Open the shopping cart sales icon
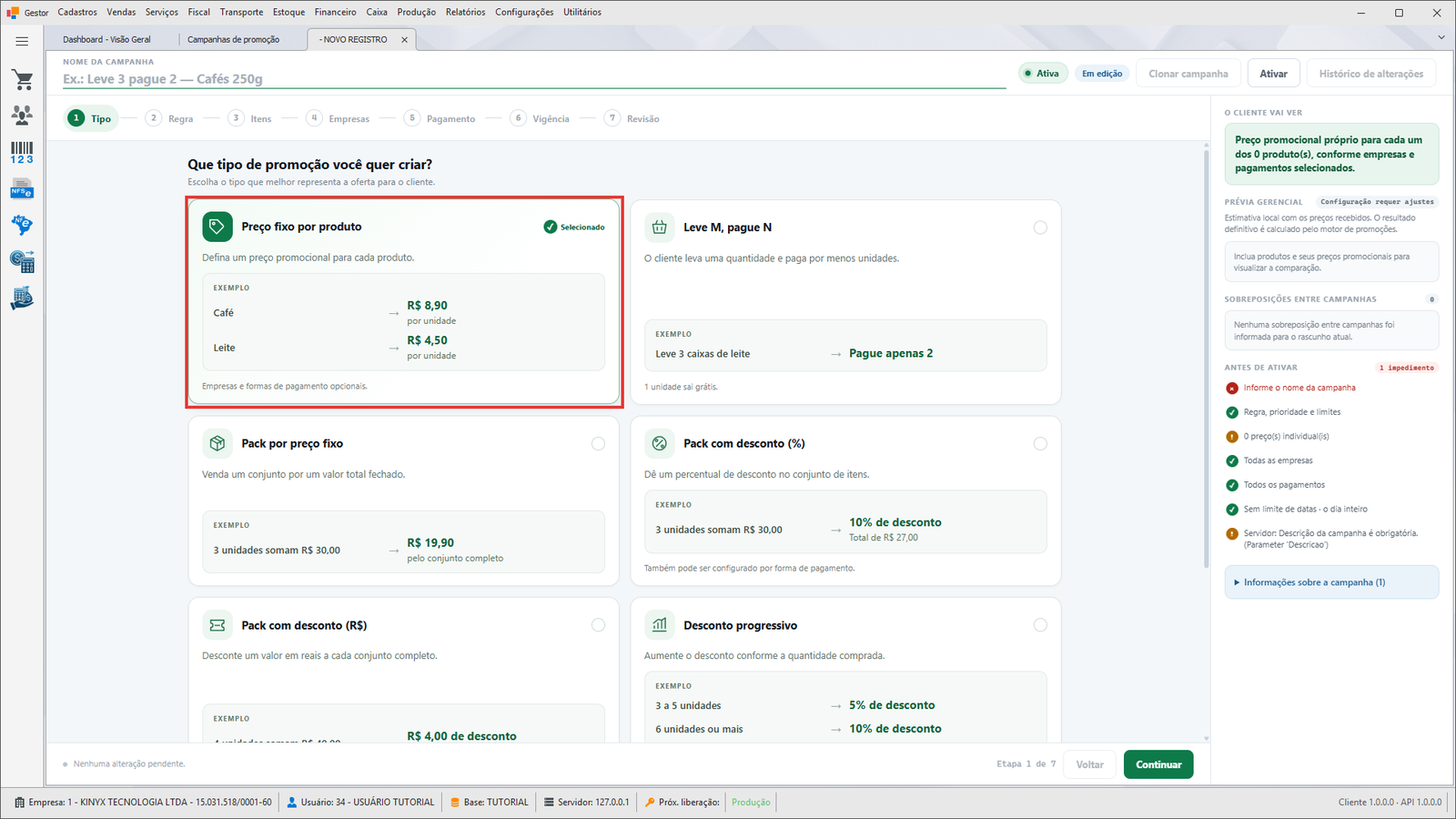Image resolution: width=1456 pixels, height=819 pixels. click(22, 80)
